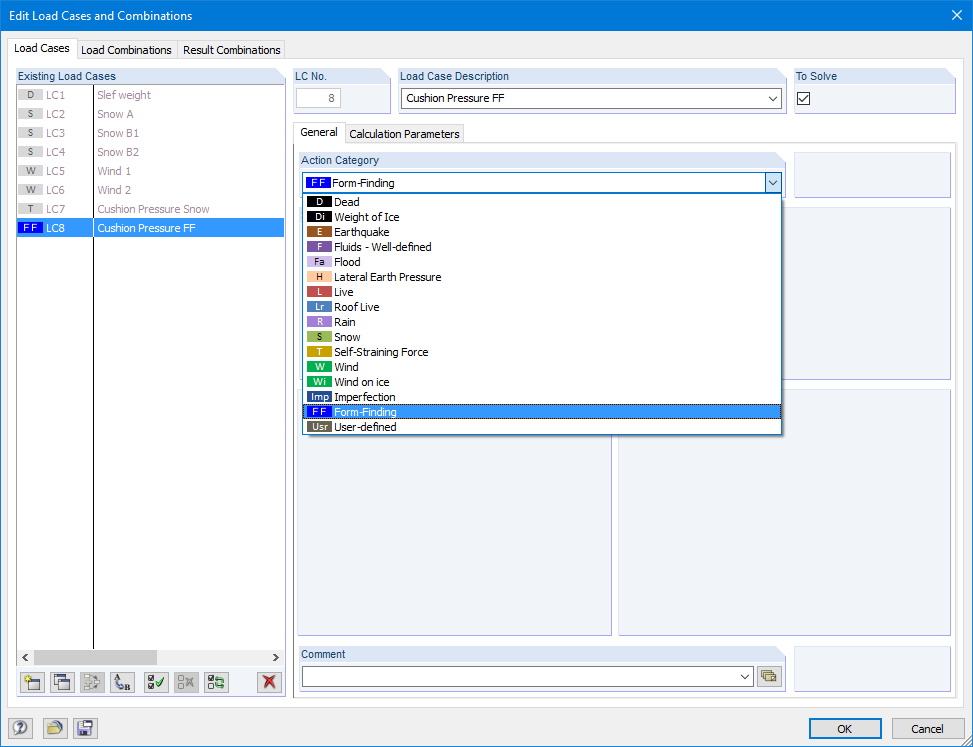Viewport: 973px width, 747px height.
Task: Select Live action category
Action: click(x=542, y=292)
